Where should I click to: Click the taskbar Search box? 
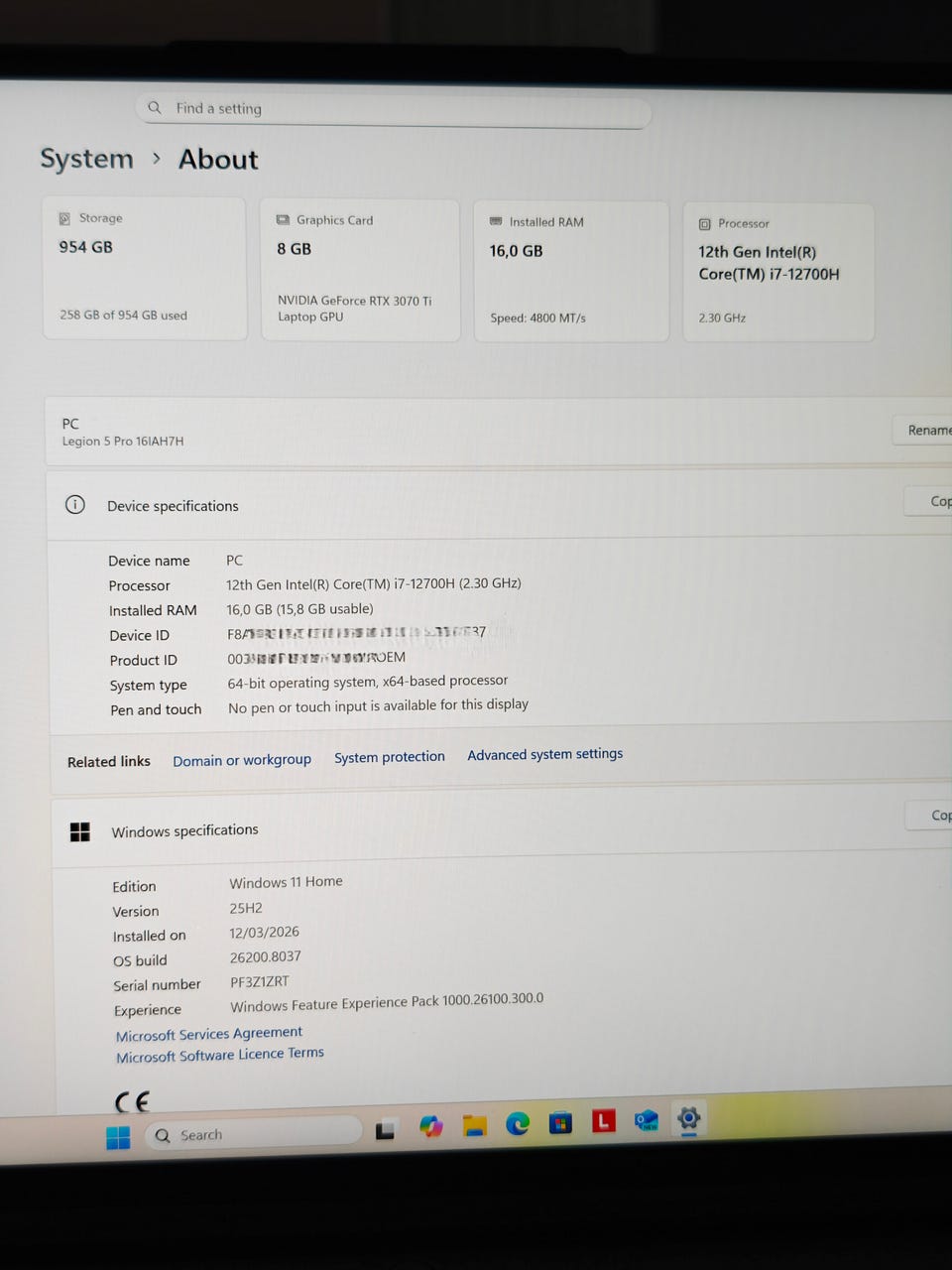click(253, 1133)
